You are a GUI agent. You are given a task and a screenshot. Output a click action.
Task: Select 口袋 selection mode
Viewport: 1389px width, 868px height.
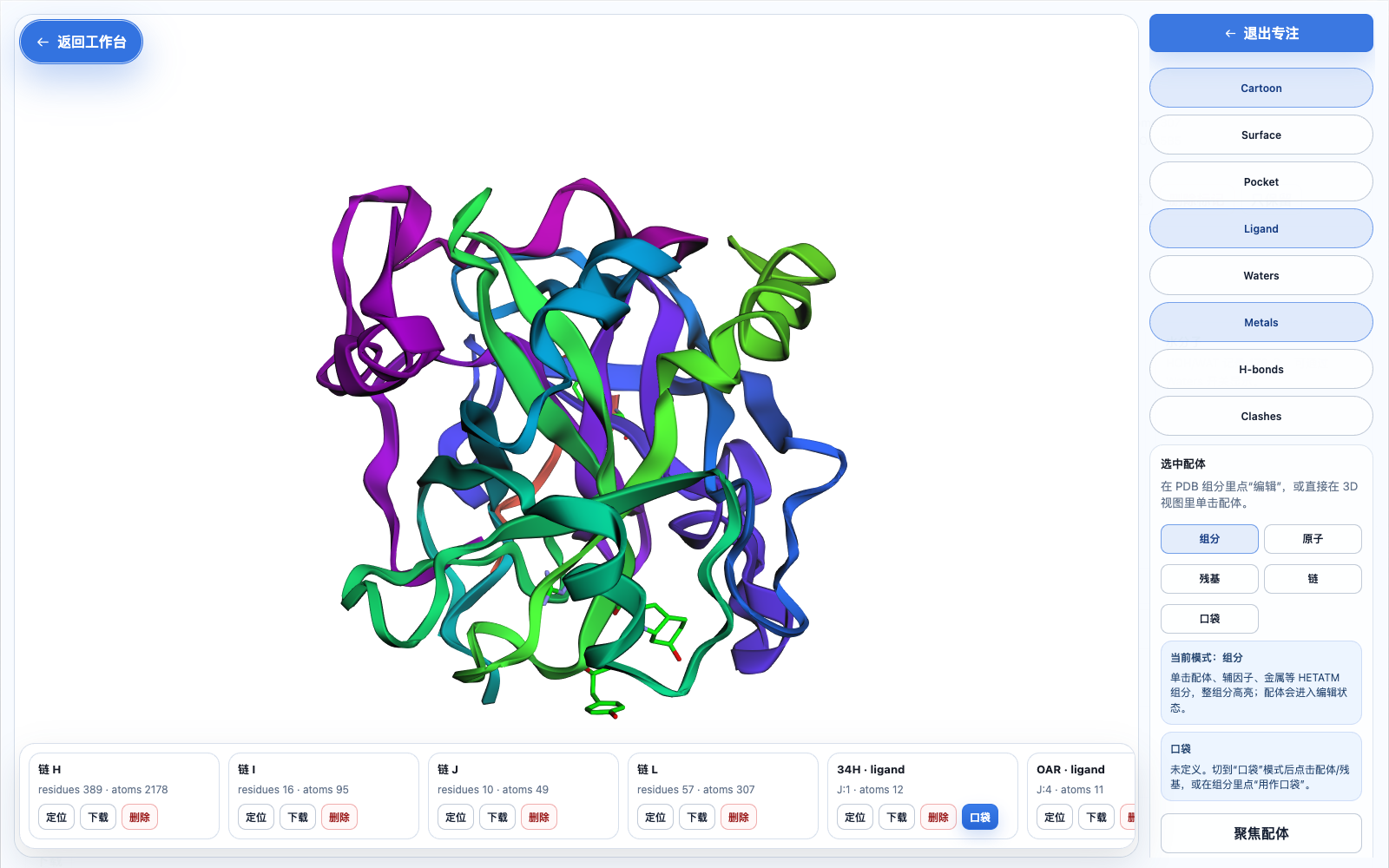pos(1209,619)
